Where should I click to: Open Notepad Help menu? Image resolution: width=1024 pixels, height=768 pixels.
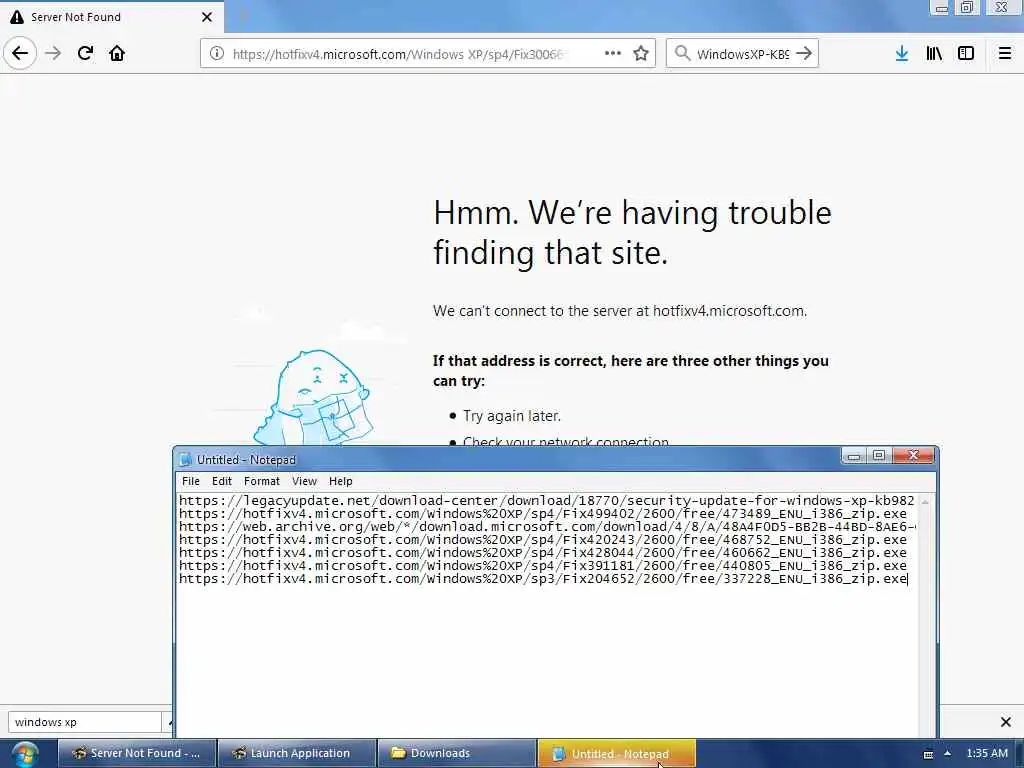(341, 481)
